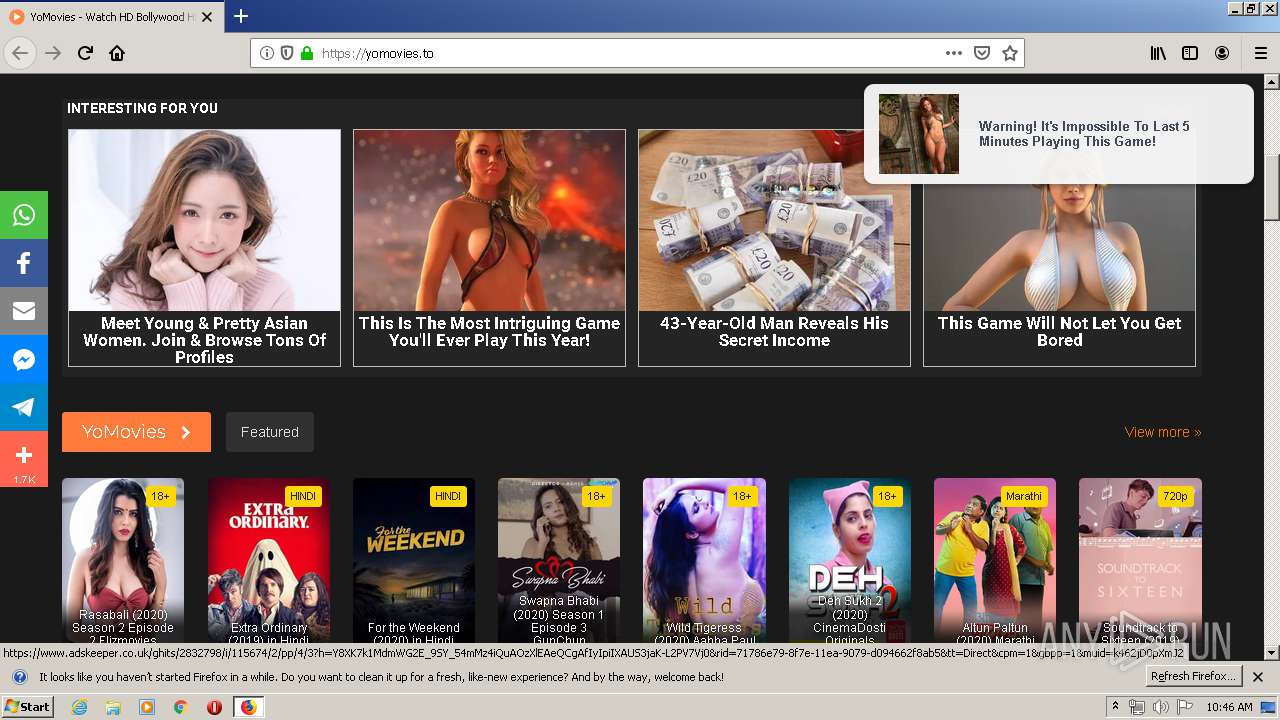This screenshot has height=720, width=1280.
Task: Open Rasabali (2020) Season 2 poster
Action: click(123, 561)
